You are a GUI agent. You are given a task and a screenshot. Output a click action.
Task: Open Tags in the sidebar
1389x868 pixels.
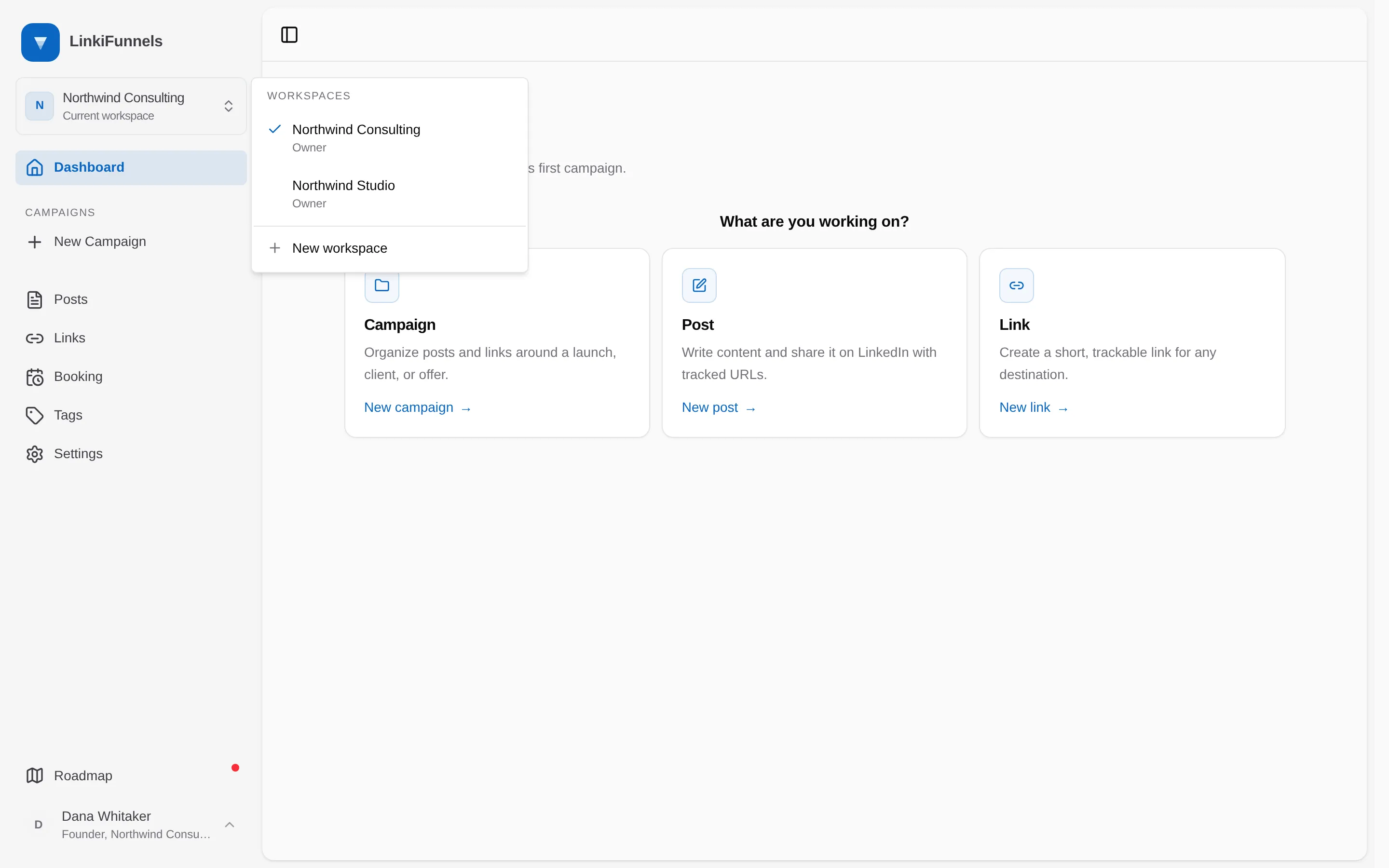[131, 415]
